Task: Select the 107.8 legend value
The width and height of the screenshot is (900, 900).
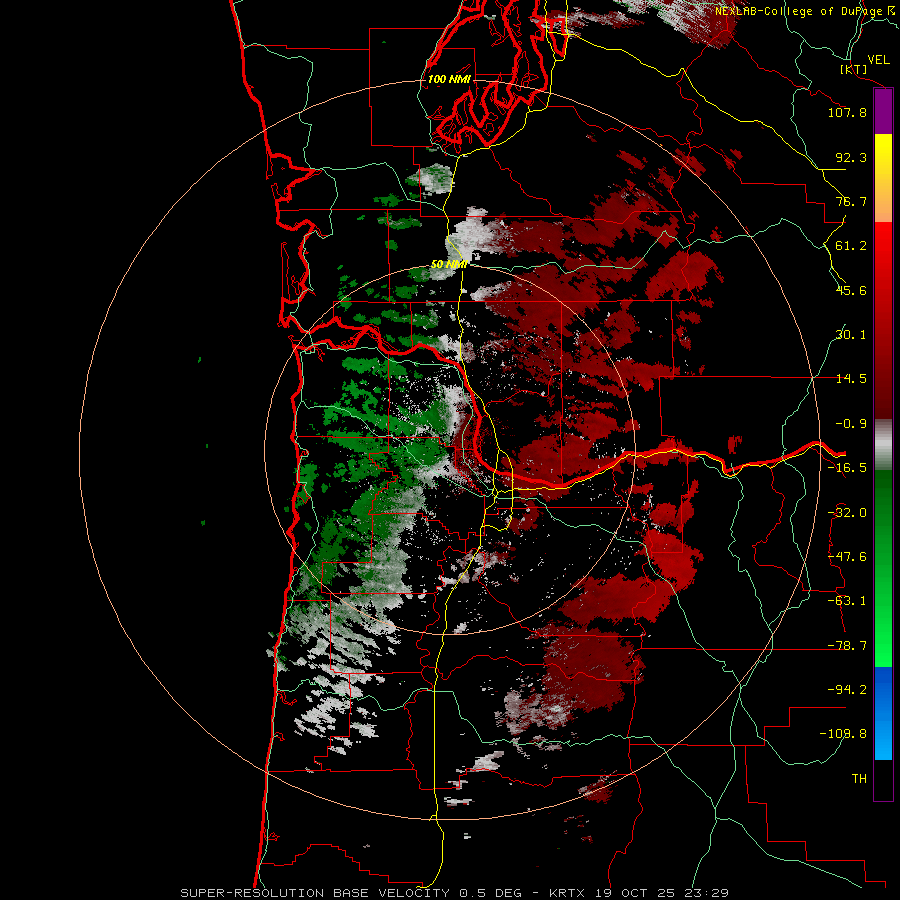Action: 847,112
